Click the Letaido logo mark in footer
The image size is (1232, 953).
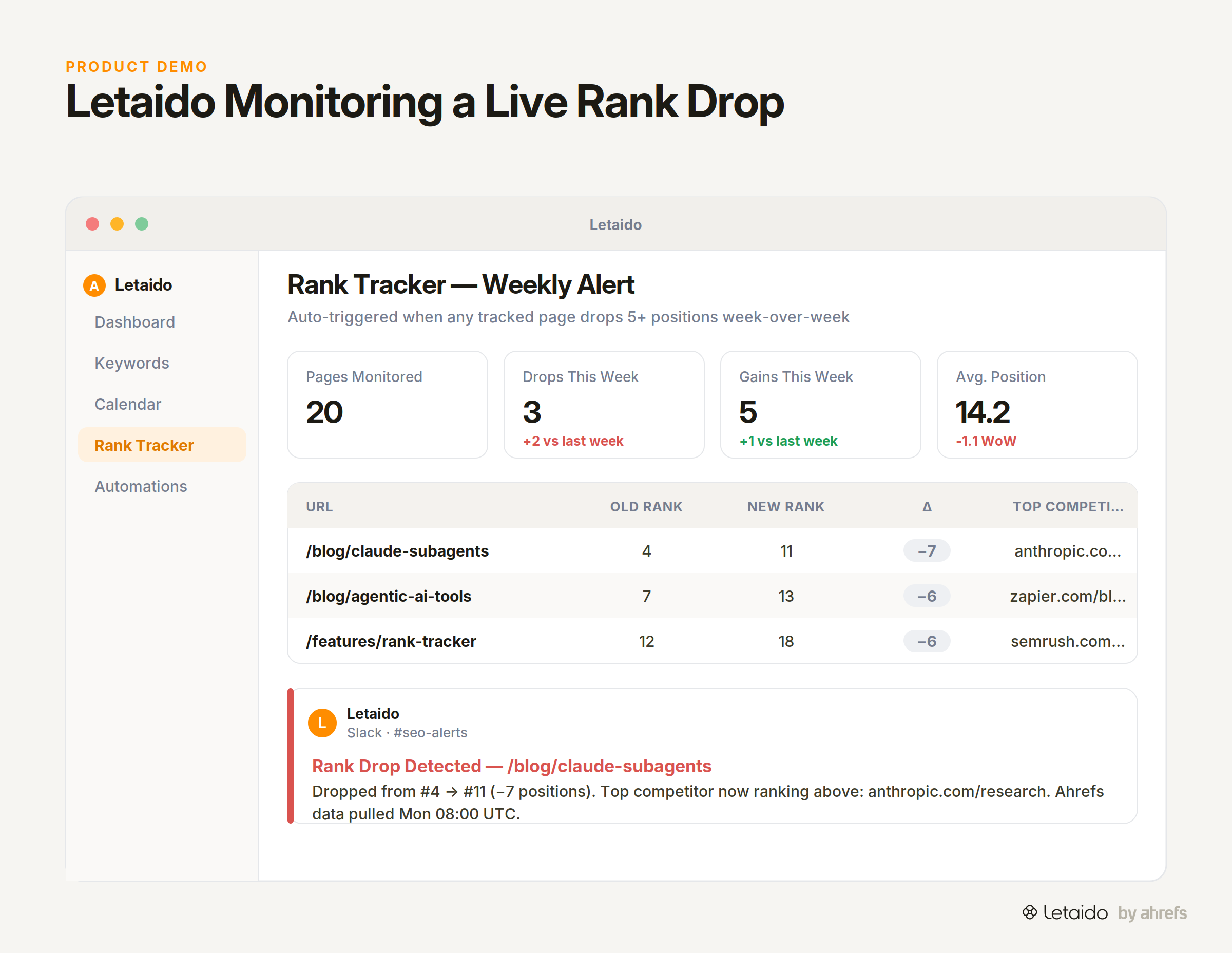[x=1029, y=912]
